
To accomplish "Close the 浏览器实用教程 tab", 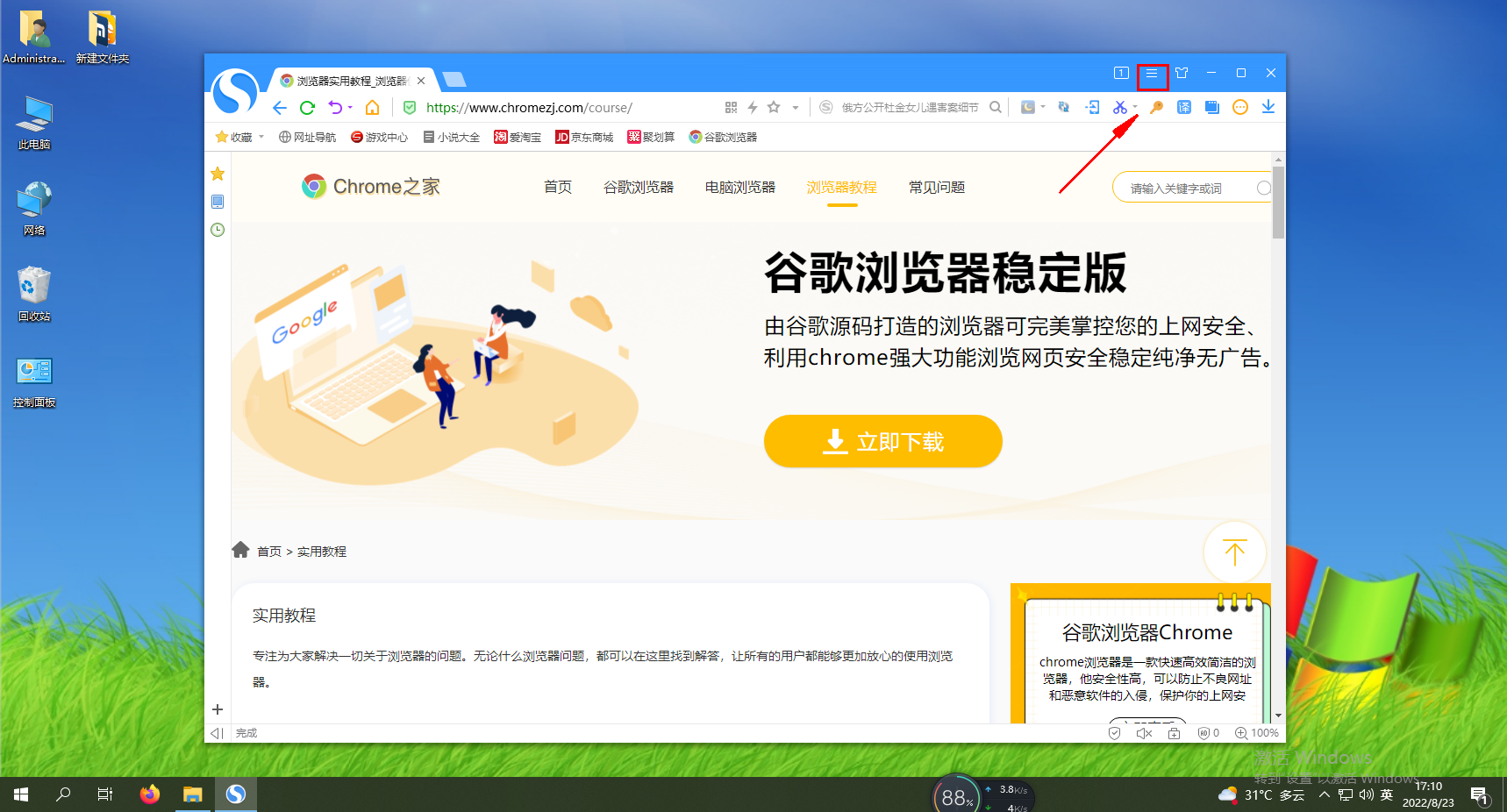I will [421, 81].
